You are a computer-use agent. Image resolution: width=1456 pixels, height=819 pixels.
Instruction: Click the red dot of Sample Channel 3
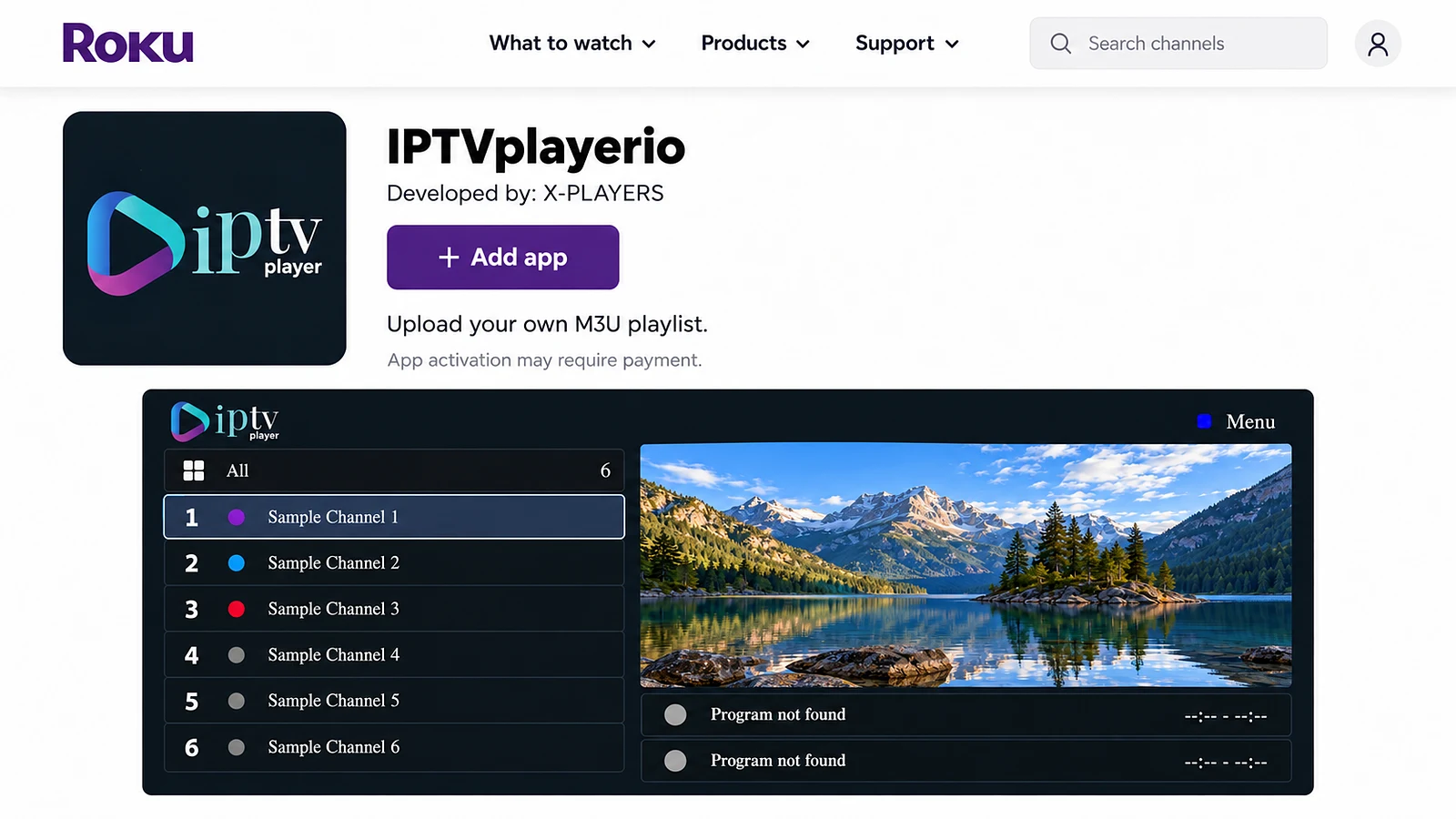click(237, 609)
